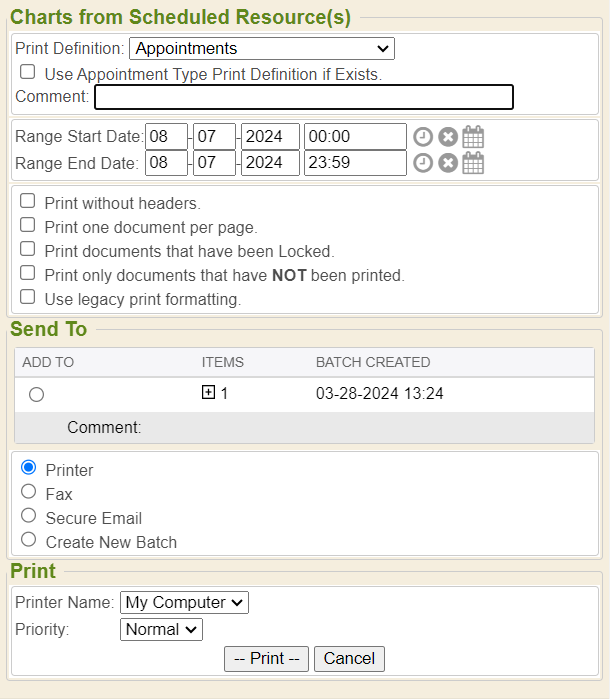Toggle Use legacy print formatting option
Screen dimensions: 610x699
point(28,297)
